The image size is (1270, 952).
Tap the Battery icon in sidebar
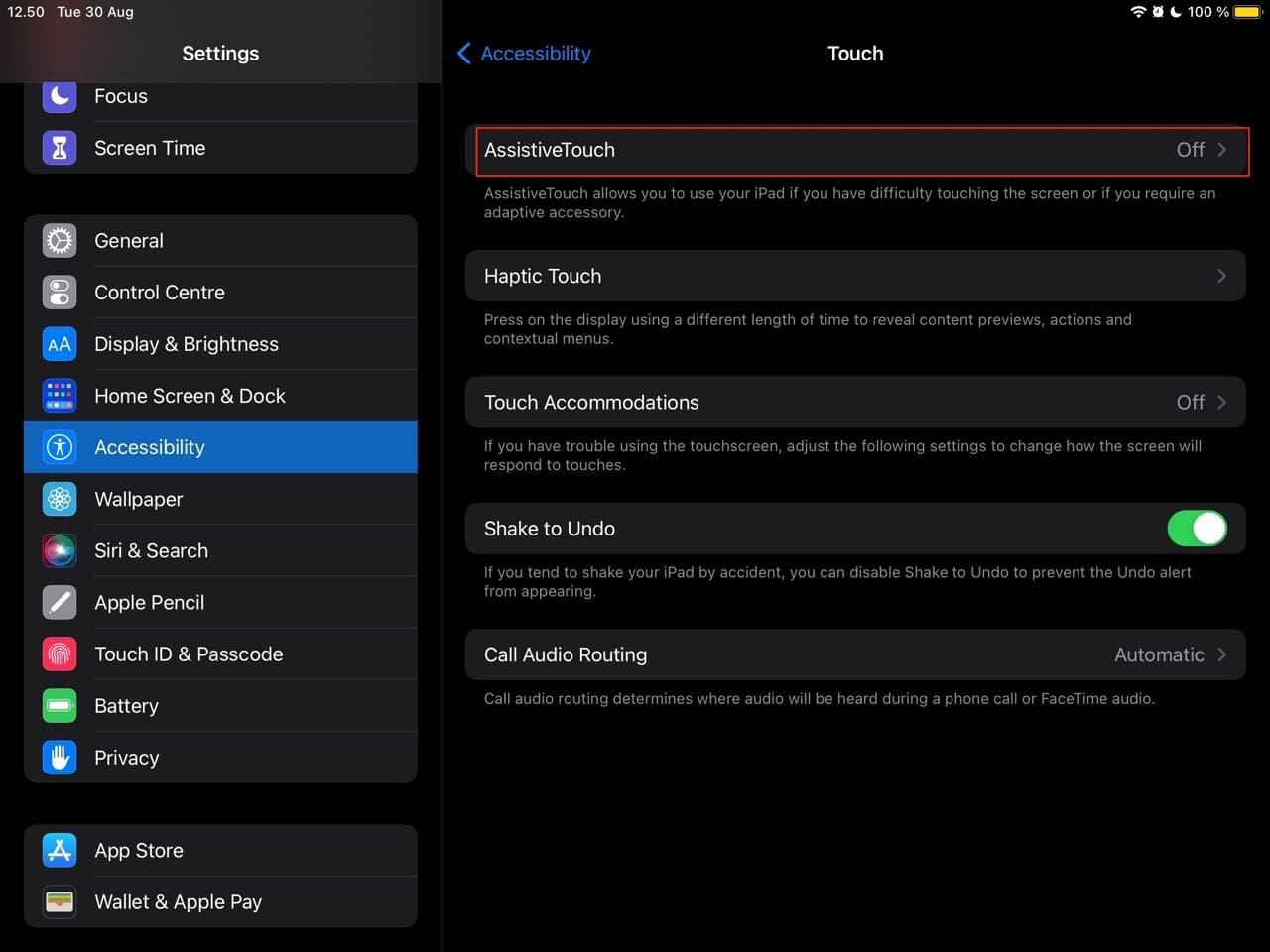(x=60, y=706)
